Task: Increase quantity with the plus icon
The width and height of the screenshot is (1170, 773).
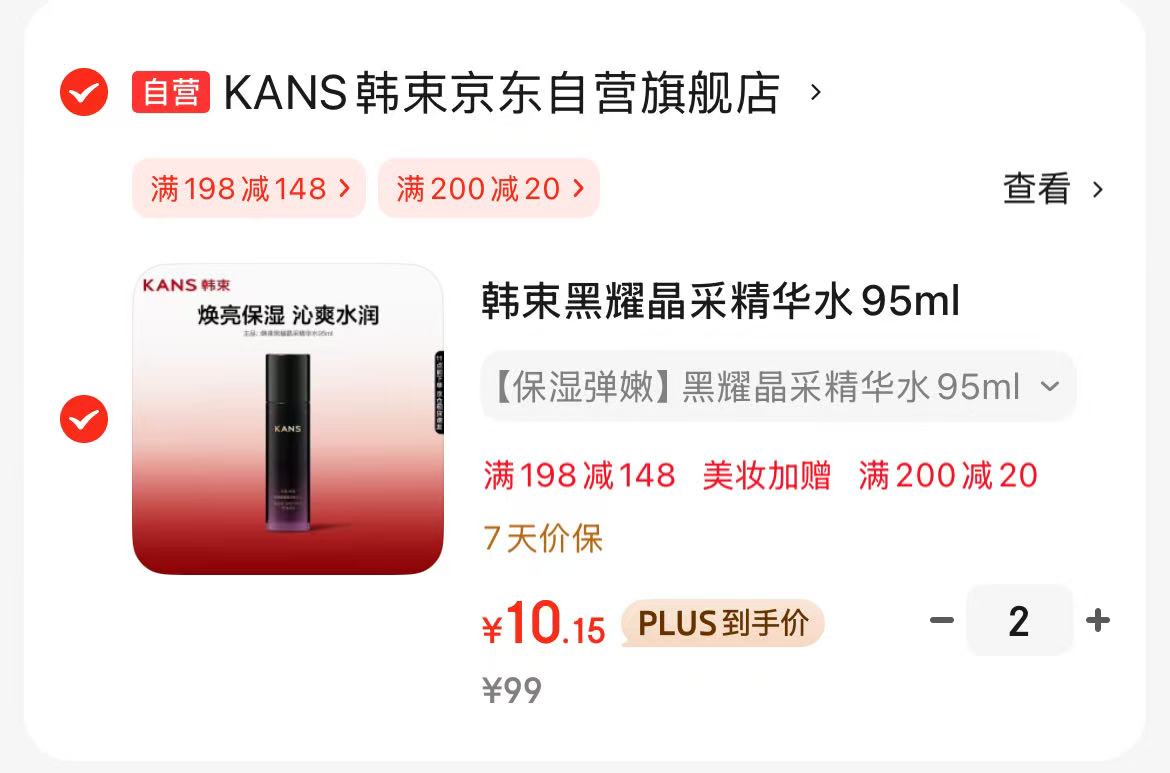Action: tap(1098, 620)
